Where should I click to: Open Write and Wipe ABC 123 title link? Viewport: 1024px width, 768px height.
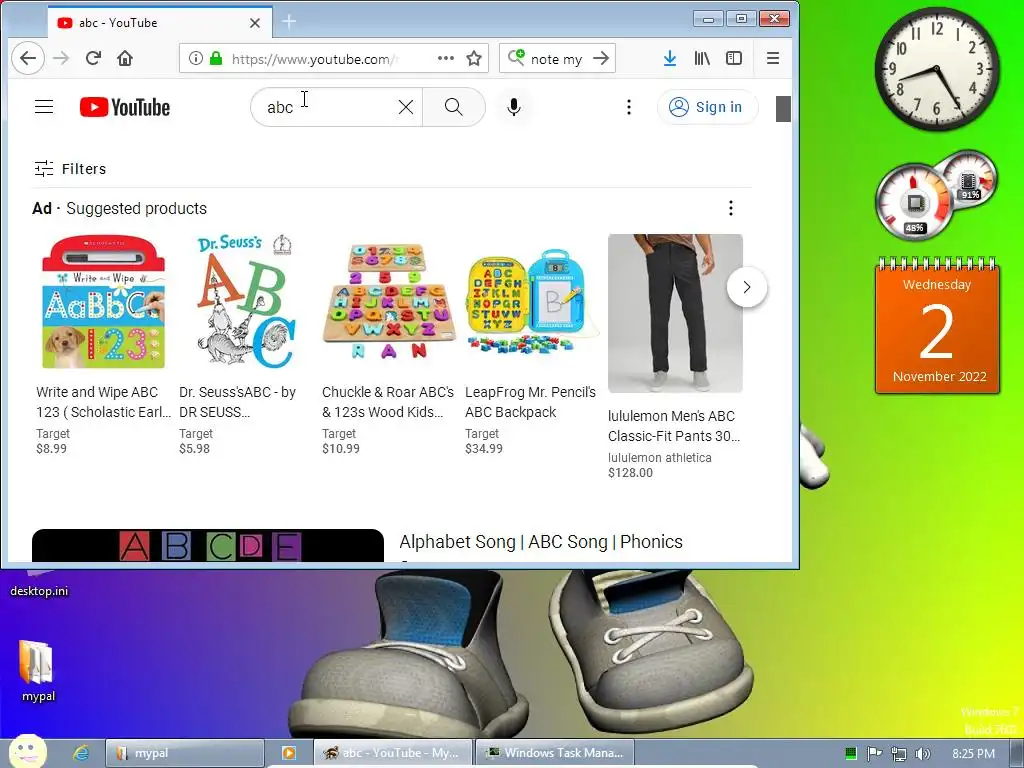[103, 402]
